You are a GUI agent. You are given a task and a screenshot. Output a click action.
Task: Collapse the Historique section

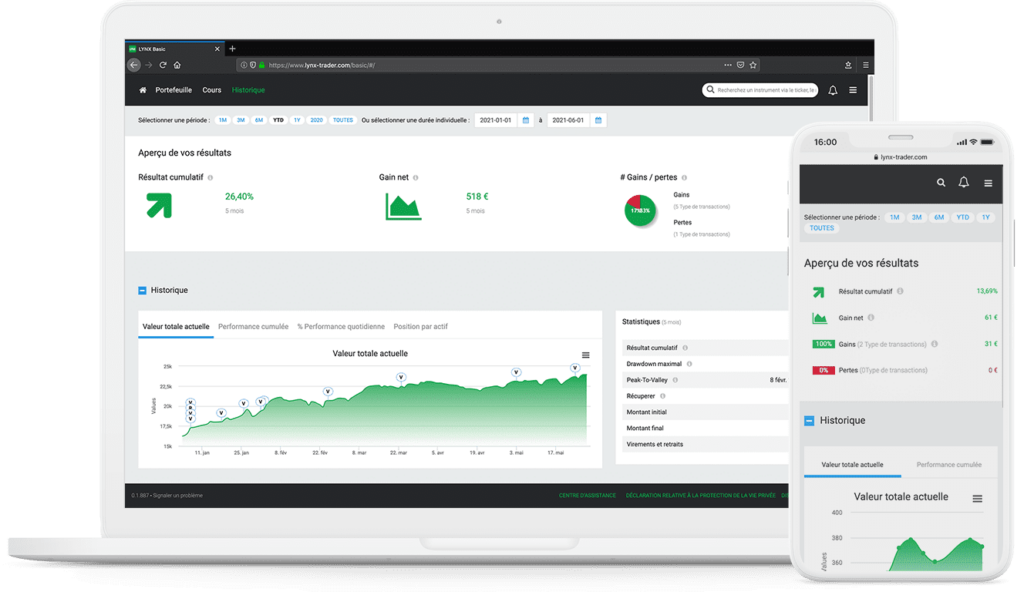point(140,290)
